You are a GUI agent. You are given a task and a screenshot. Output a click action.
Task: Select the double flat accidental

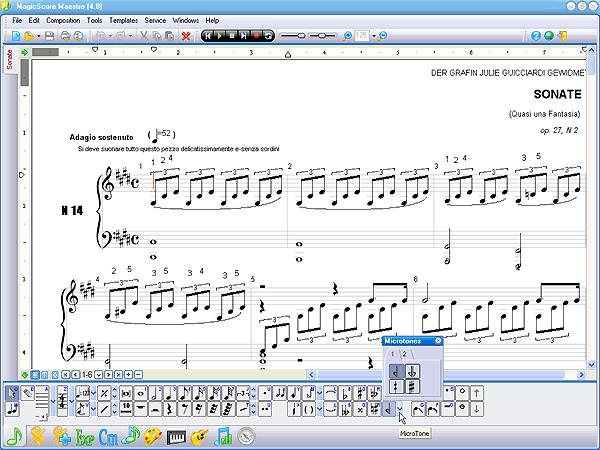[345, 409]
